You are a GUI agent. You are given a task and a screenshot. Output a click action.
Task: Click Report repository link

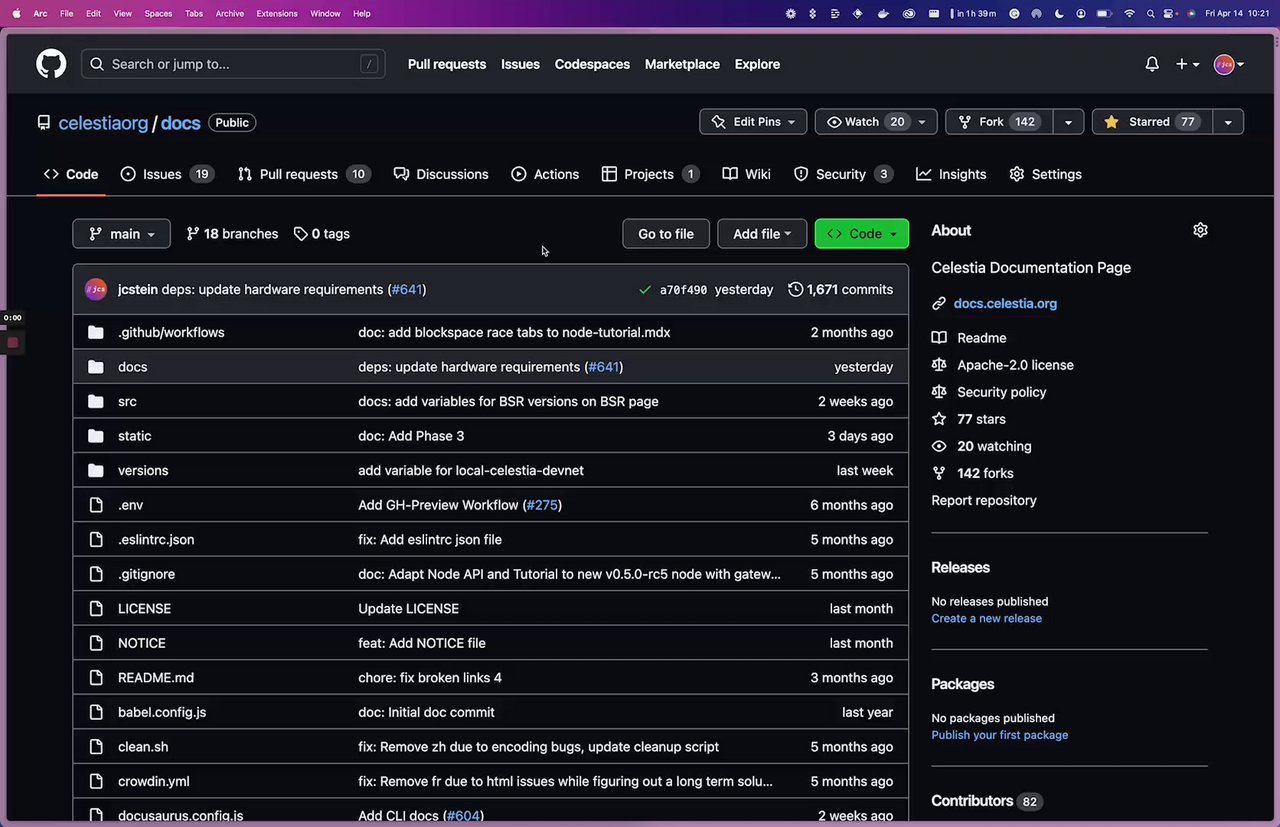tap(984, 500)
